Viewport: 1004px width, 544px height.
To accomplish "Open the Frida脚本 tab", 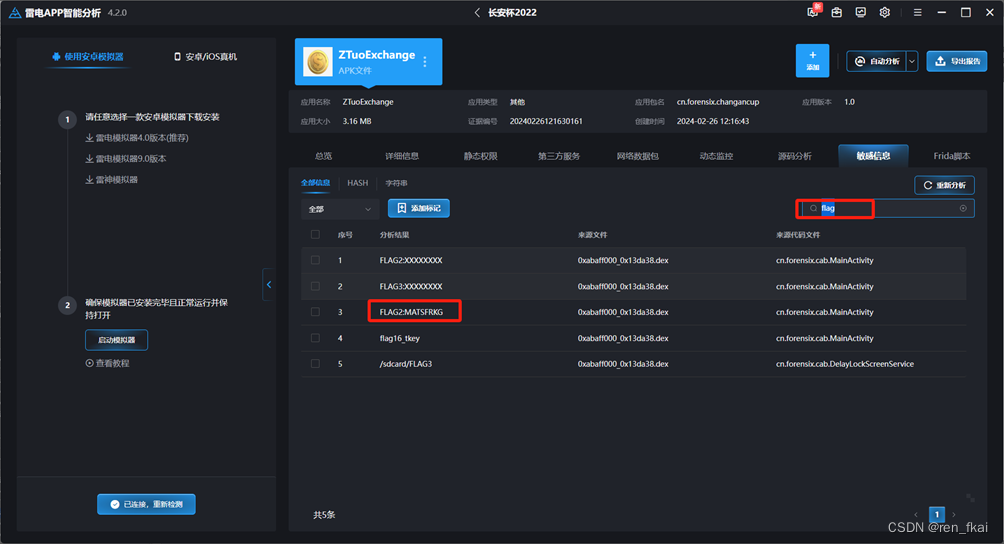I will (951, 156).
